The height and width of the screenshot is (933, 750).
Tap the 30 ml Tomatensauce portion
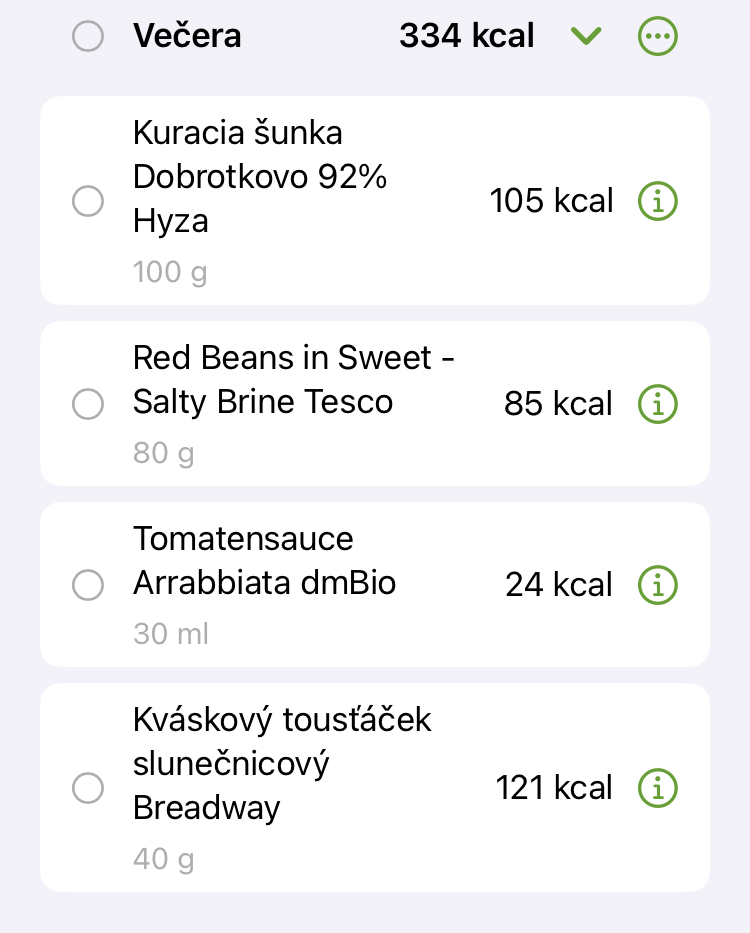click(170, 634)
